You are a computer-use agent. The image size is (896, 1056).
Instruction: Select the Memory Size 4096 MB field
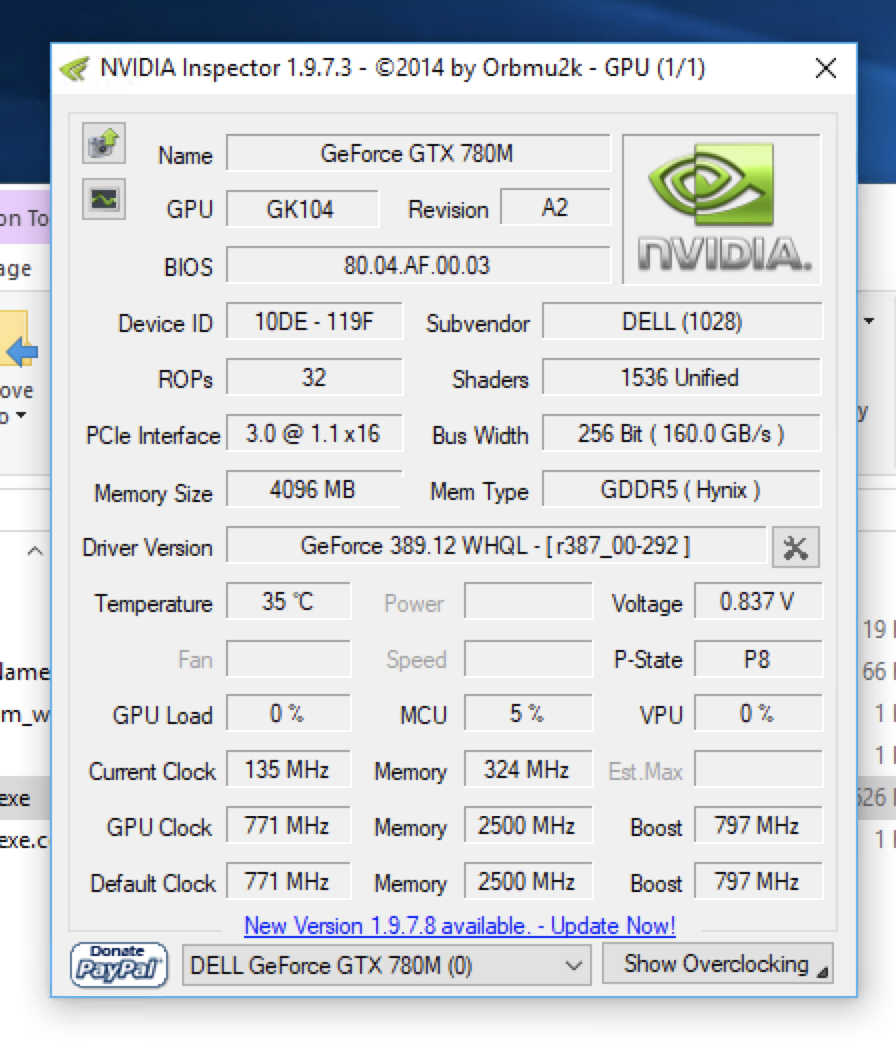pos(314,489)
